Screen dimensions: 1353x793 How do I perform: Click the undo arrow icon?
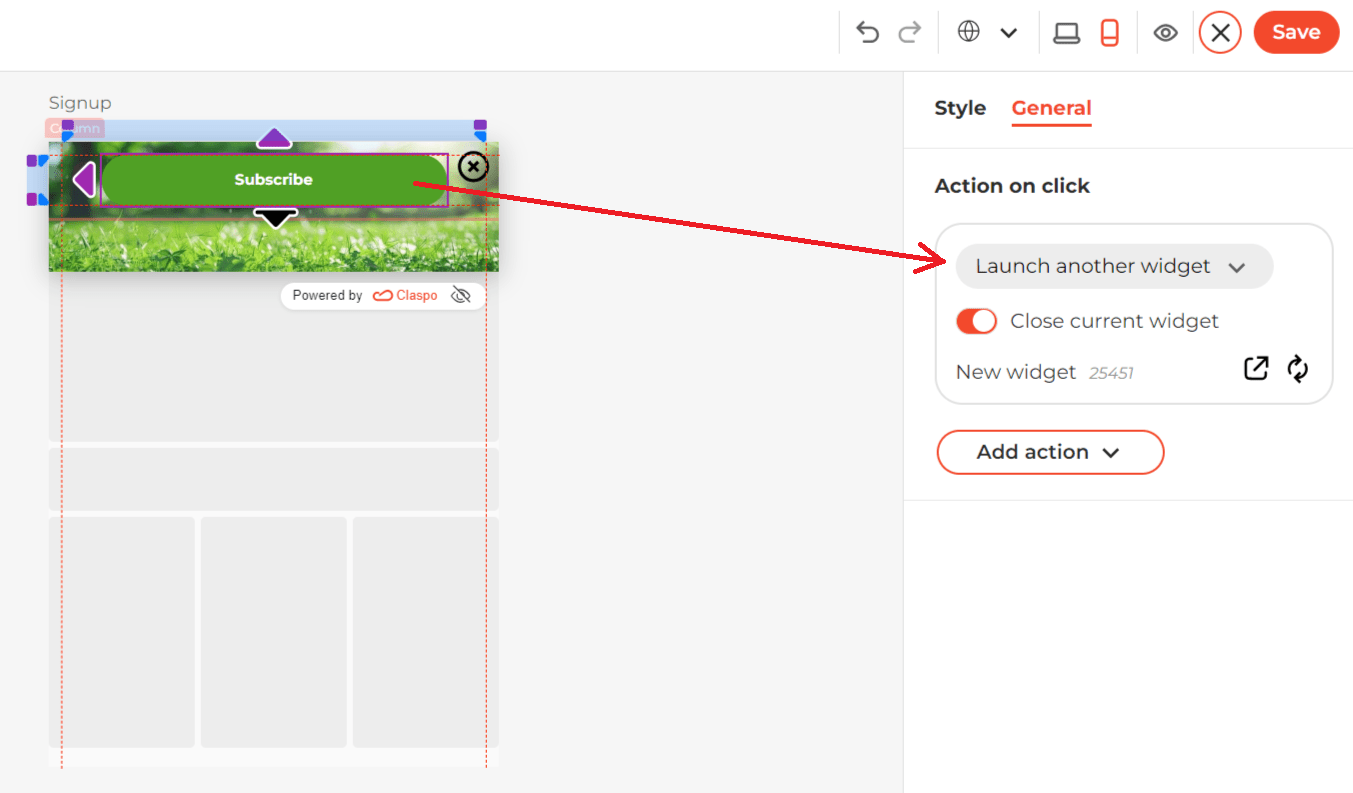pos(868,33)
